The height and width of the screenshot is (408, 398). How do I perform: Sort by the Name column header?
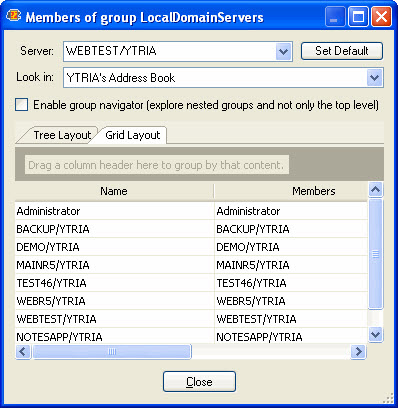pos(114,191)
